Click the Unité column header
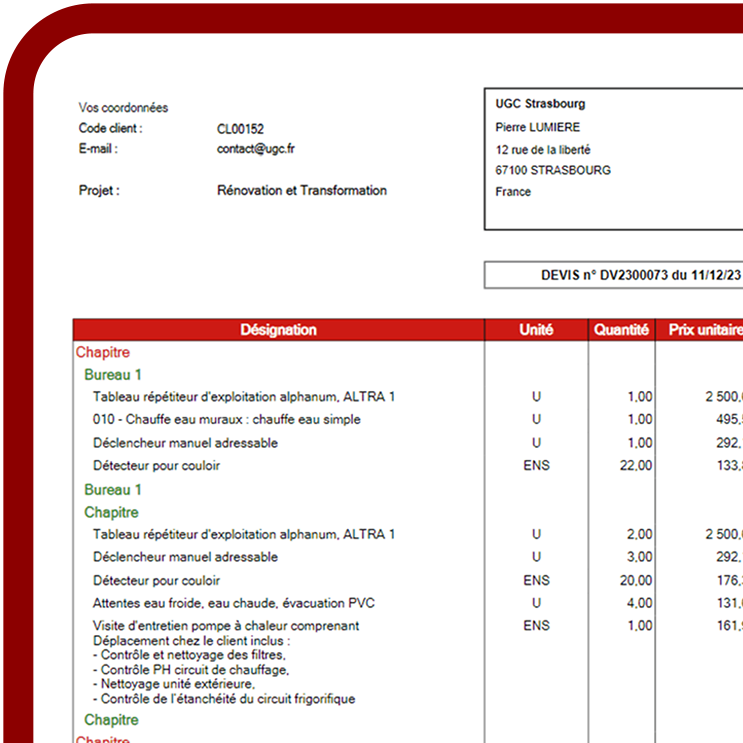743x743 pixels. point(536,330)
